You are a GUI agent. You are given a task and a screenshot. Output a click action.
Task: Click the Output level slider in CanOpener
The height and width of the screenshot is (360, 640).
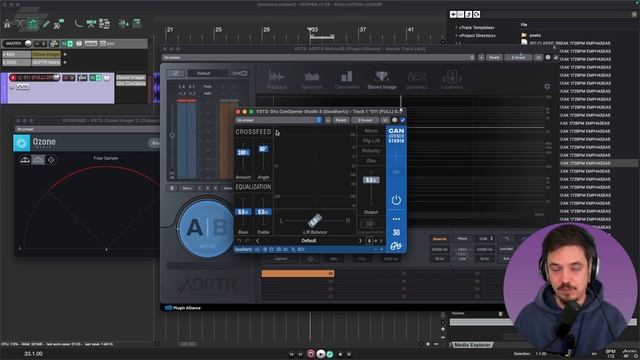[371, 180]
